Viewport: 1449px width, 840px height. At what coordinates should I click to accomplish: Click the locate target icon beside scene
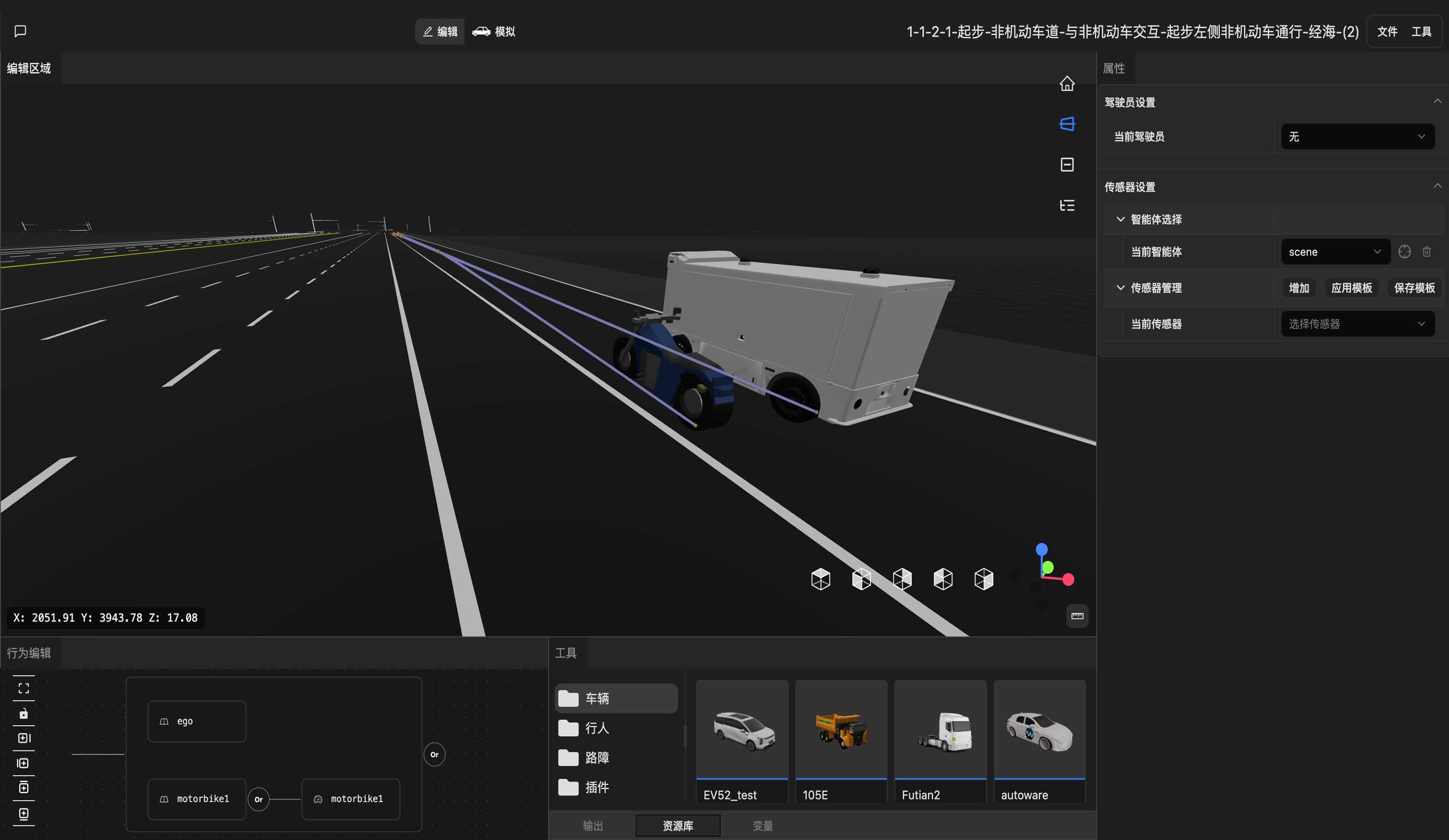1404,252
